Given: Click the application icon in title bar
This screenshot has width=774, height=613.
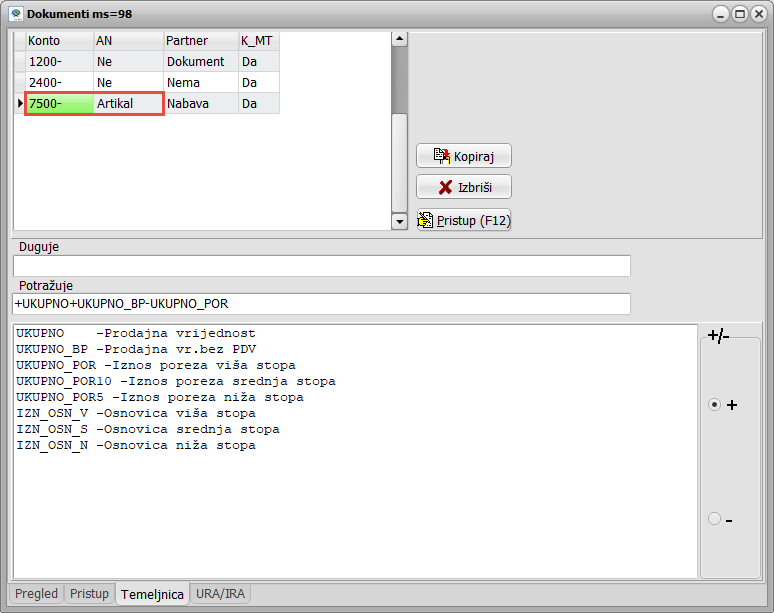Looking at the screenshot, I should click(15, 14).
